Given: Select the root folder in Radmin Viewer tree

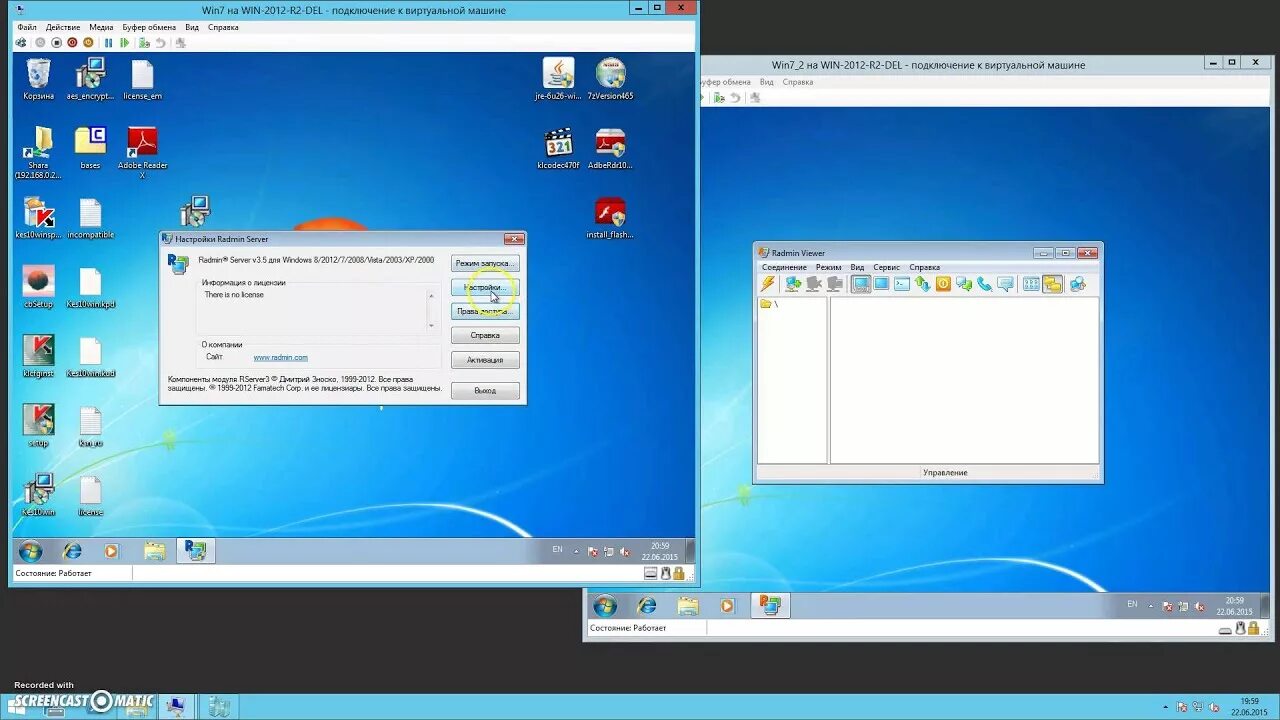Looking at the screenshot, I should [768, 304].
